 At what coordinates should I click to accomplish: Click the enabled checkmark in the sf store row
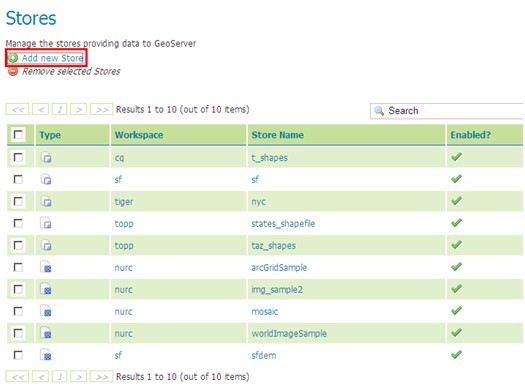coord(456,179)
